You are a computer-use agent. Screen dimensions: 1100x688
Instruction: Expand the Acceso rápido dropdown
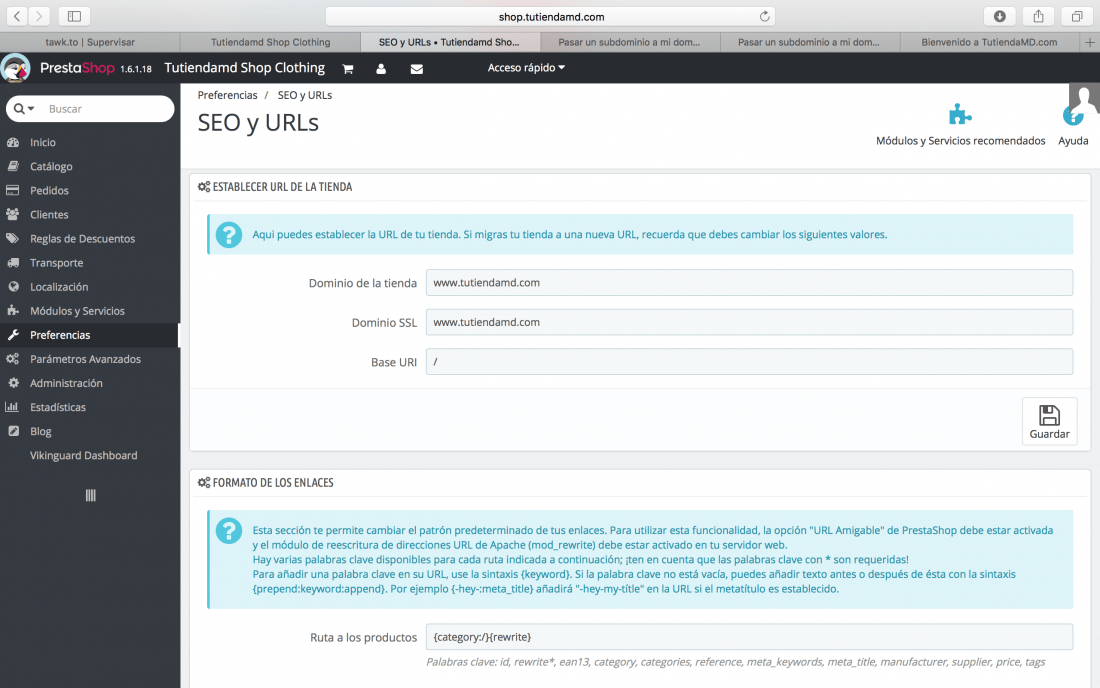click(526, 68)
